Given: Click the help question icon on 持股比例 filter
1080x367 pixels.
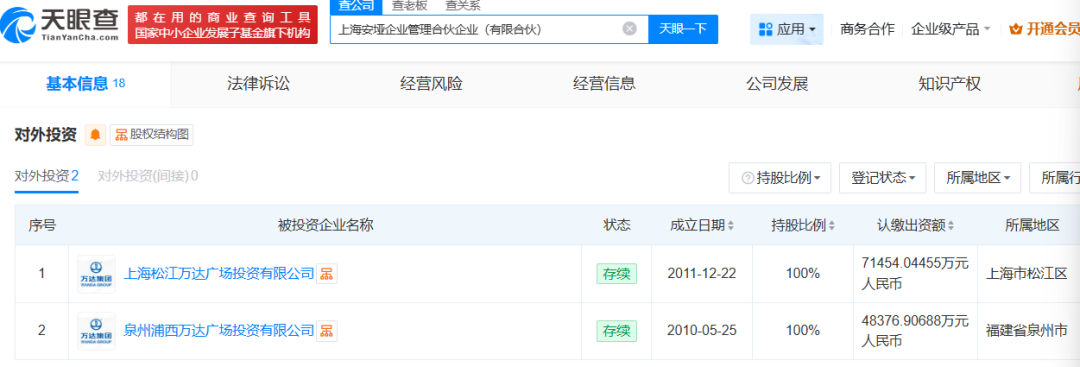Looking at the screenshot, I should (747, 178).
